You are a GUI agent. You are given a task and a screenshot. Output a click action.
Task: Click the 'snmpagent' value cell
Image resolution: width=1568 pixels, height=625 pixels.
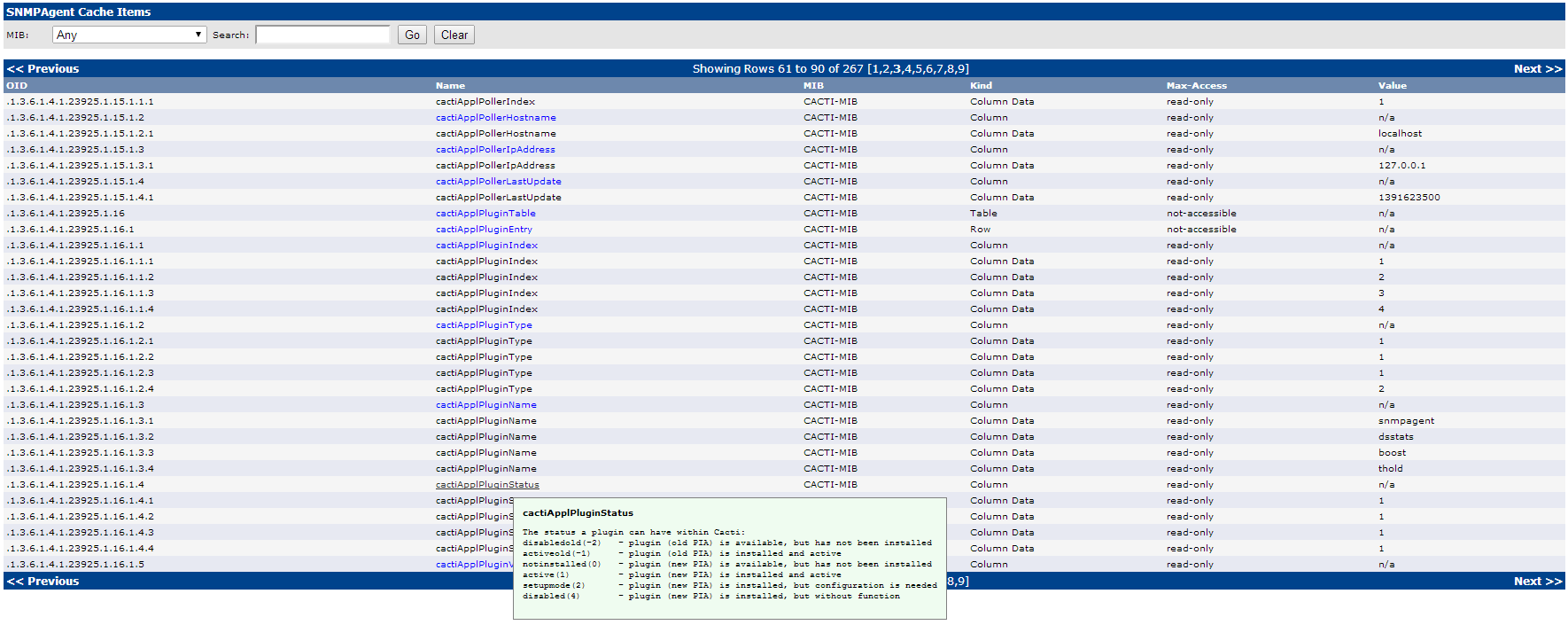point(1406,421)
